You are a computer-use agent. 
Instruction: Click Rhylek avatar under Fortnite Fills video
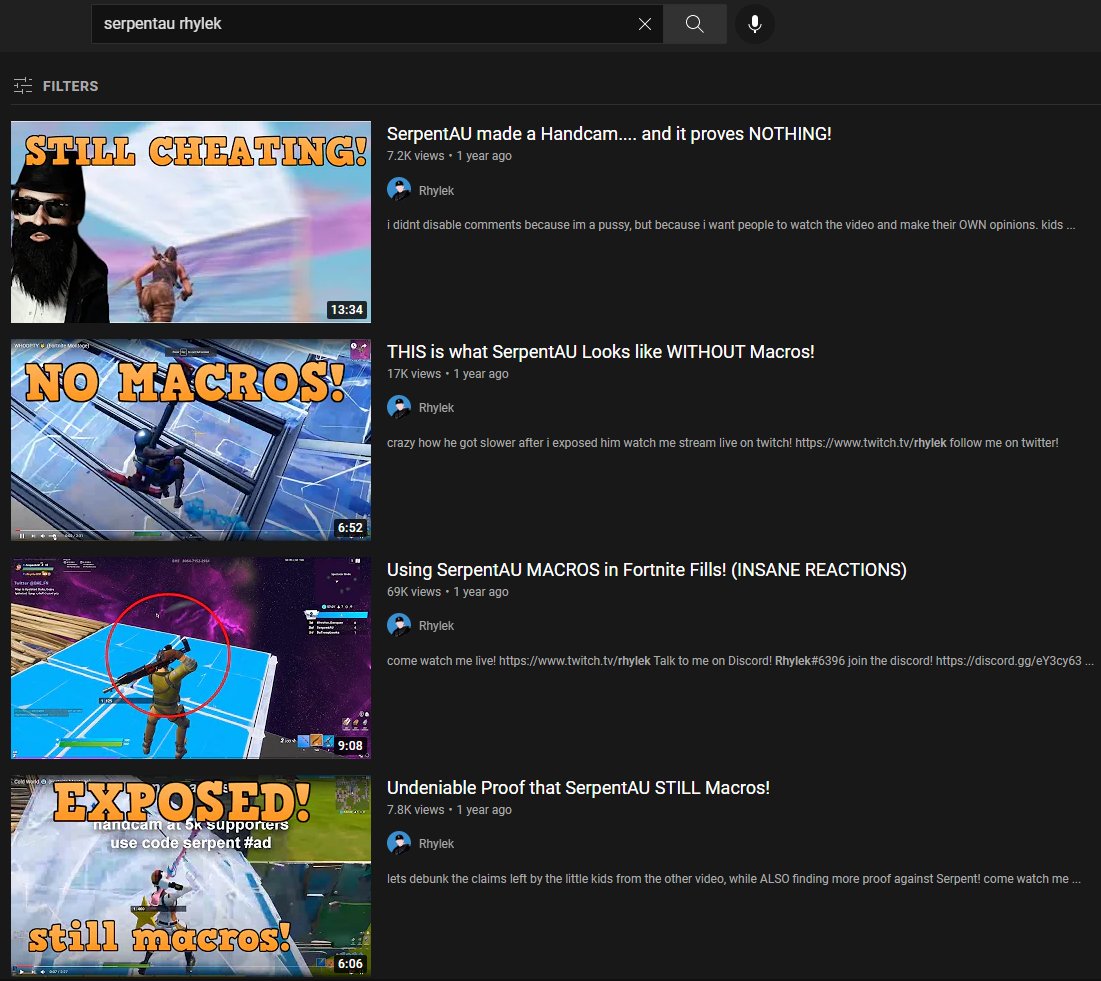[399, 625]
